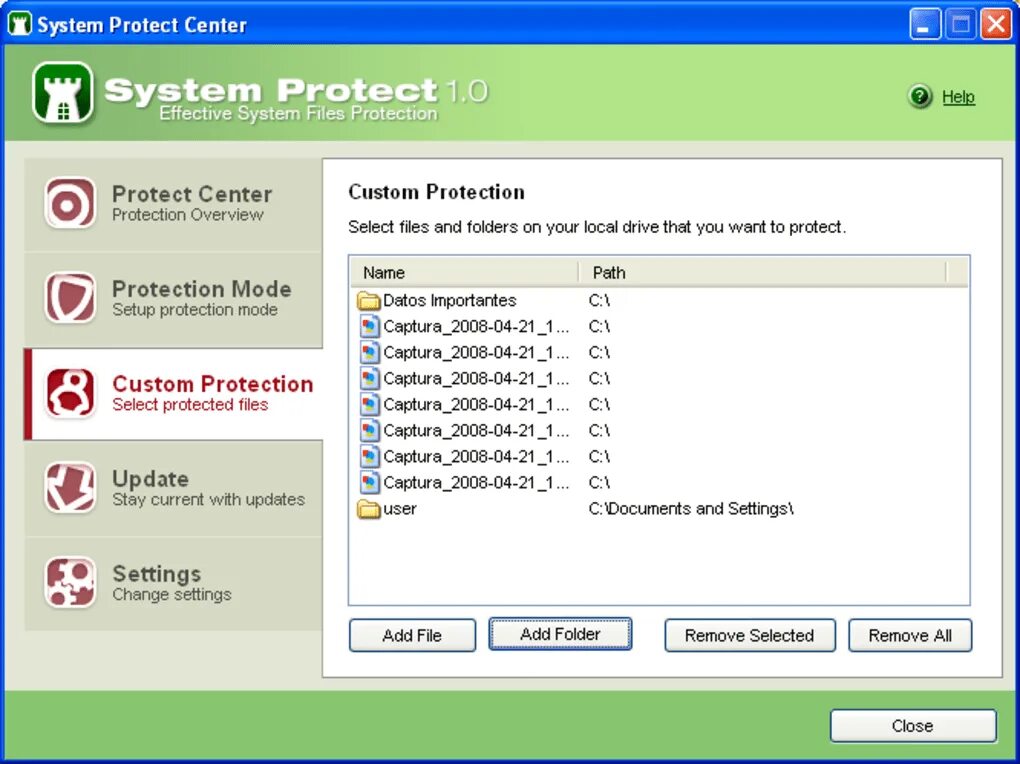Click the Add Folder button
The image size is (1020, 764).
(560, 634)
